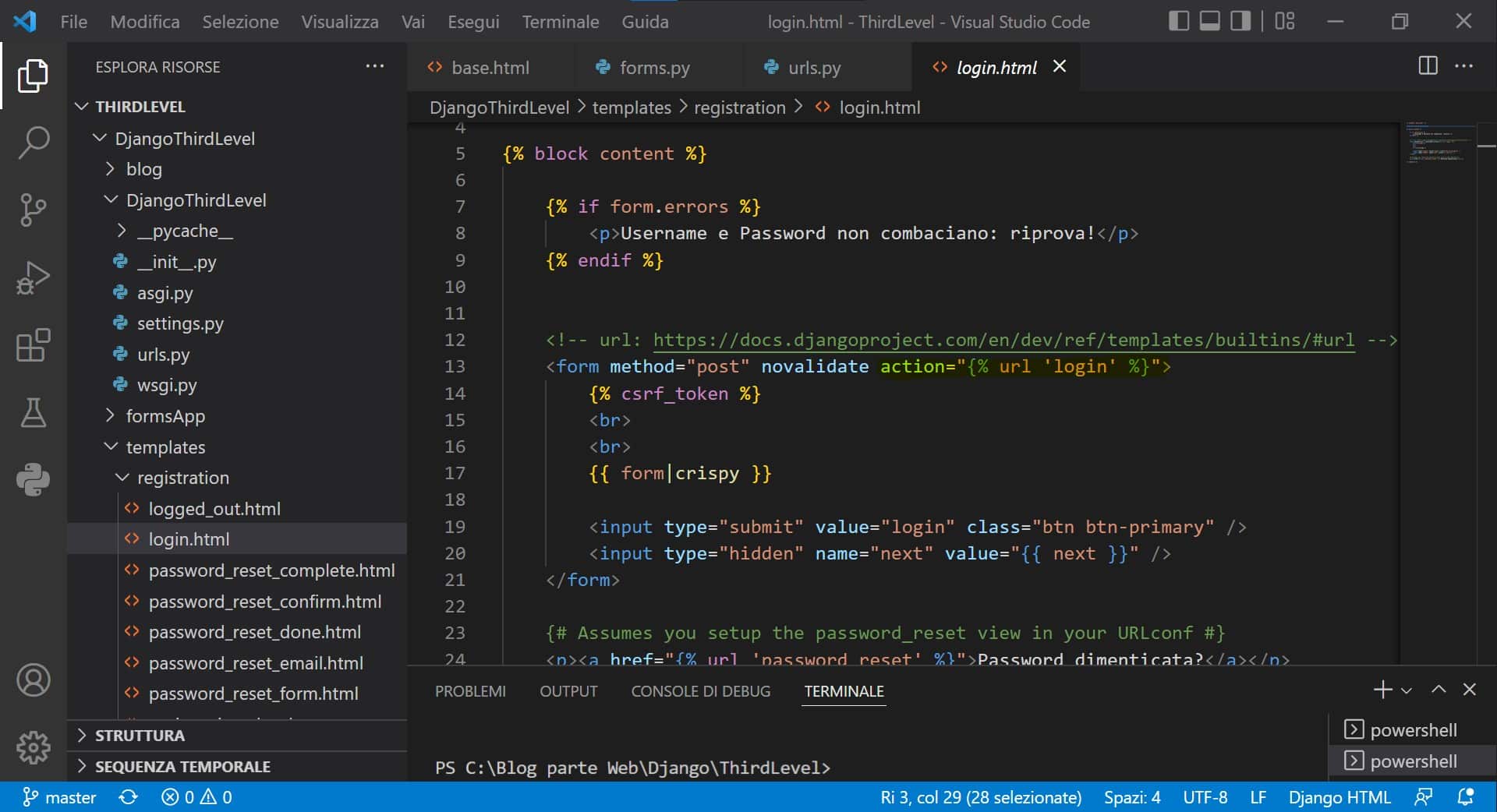
Task: Expand the SEQUENZA TEMPORALE section
Action: 237,767
